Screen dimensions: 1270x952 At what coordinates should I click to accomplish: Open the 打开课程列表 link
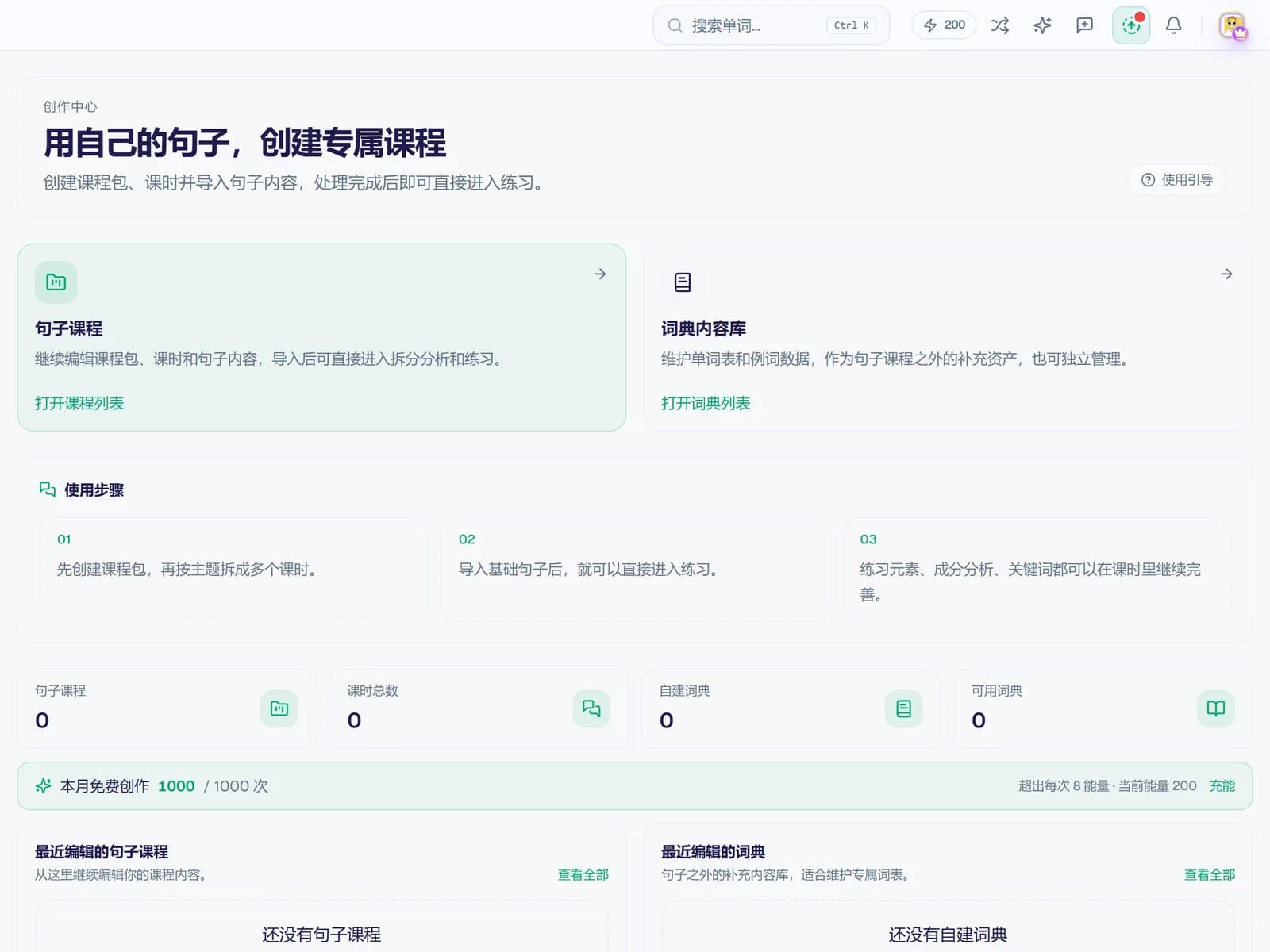pos(79,403)
